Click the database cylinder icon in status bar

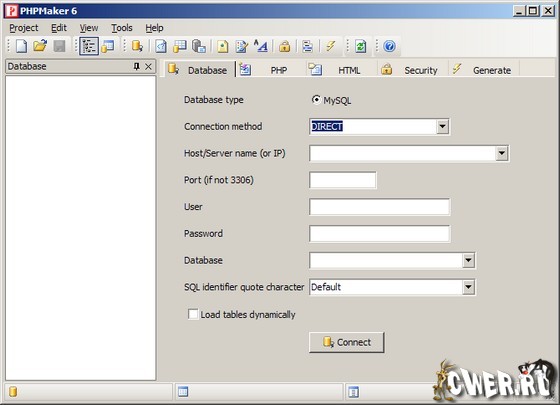click(13, 392)
